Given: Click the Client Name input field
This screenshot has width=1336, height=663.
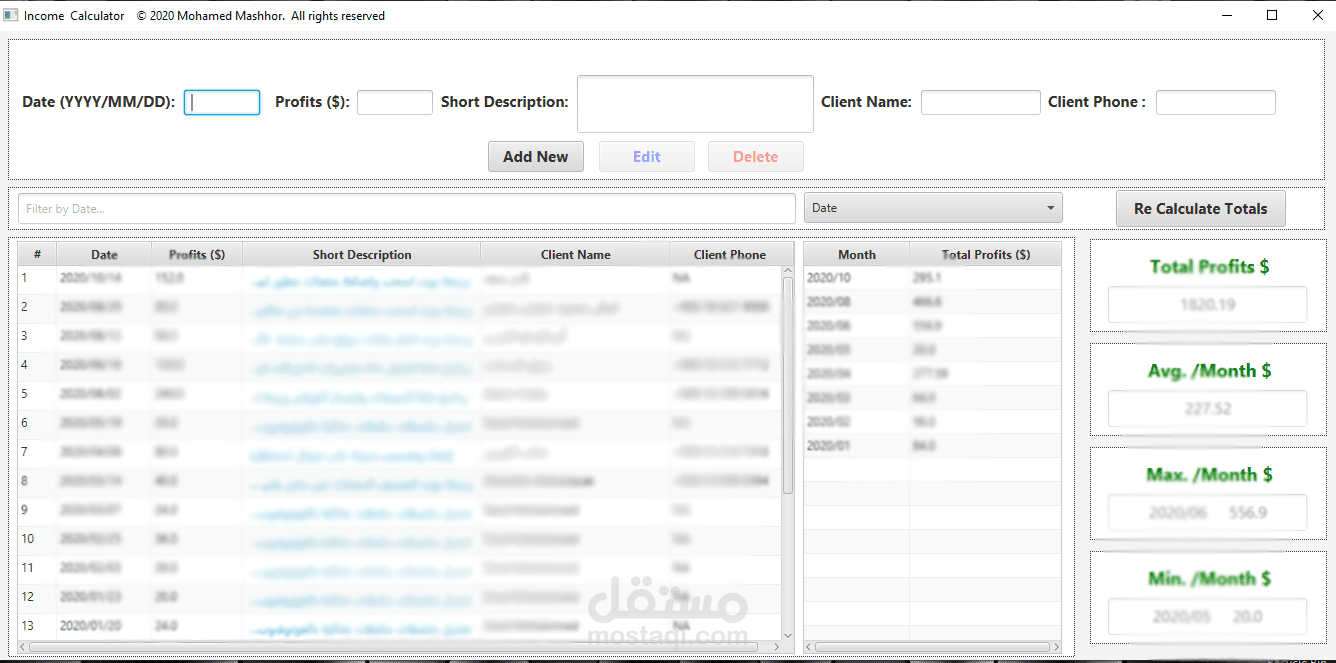Looking at the screenshot, I should 981,102.
